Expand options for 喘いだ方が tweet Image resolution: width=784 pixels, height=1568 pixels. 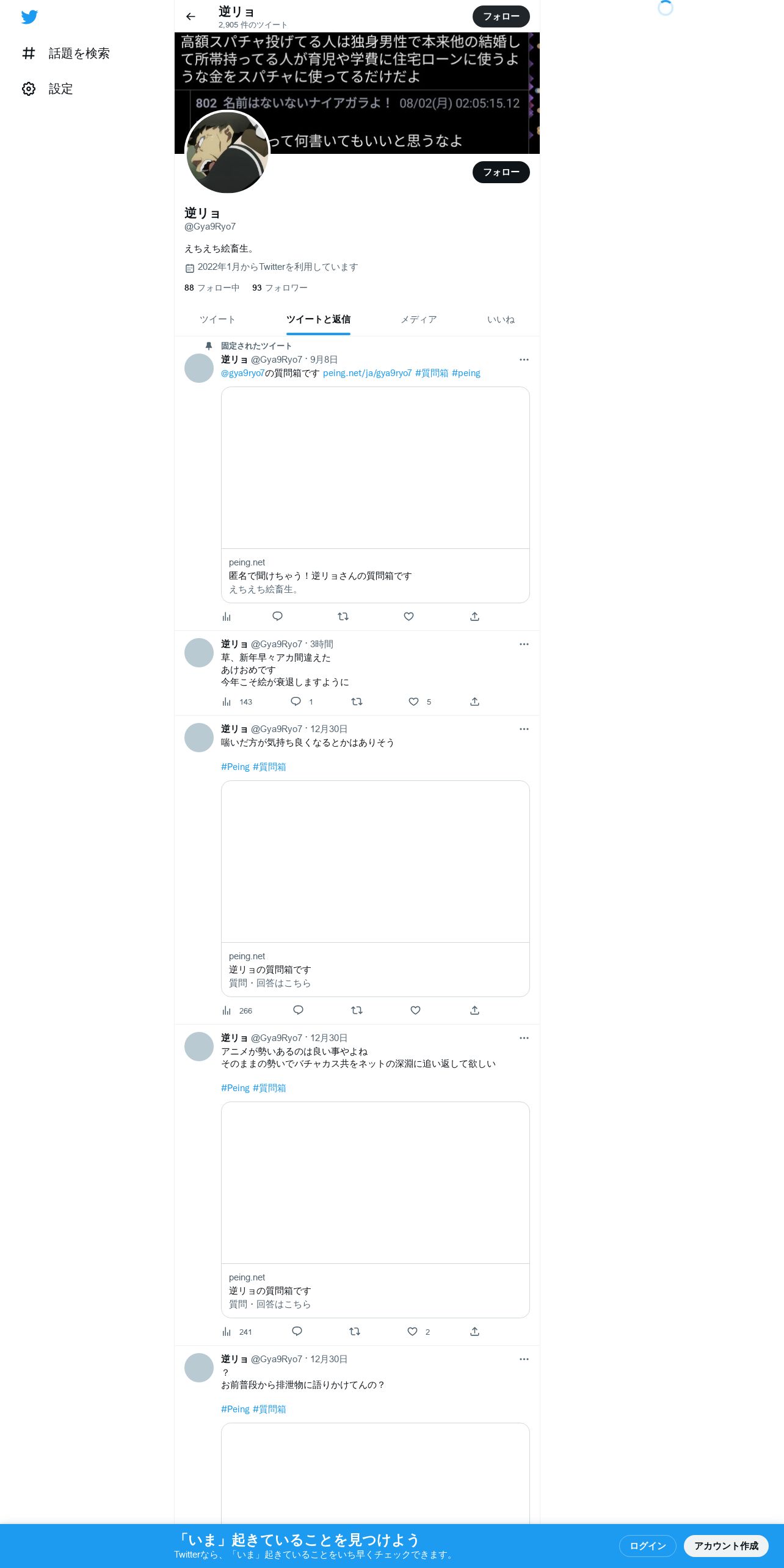(524, 729)
